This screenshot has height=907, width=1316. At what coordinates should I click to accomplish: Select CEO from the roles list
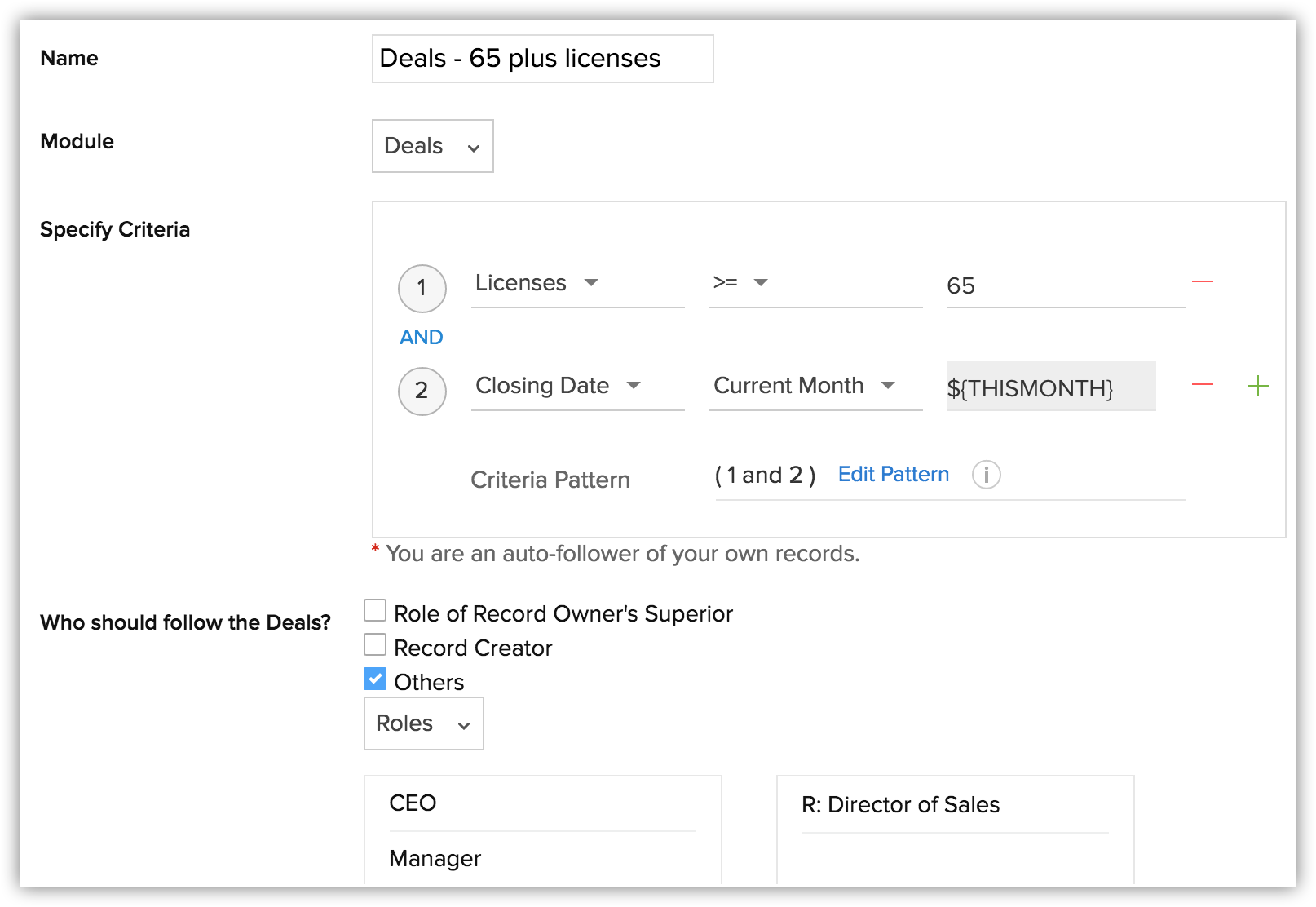click(413, 803)
